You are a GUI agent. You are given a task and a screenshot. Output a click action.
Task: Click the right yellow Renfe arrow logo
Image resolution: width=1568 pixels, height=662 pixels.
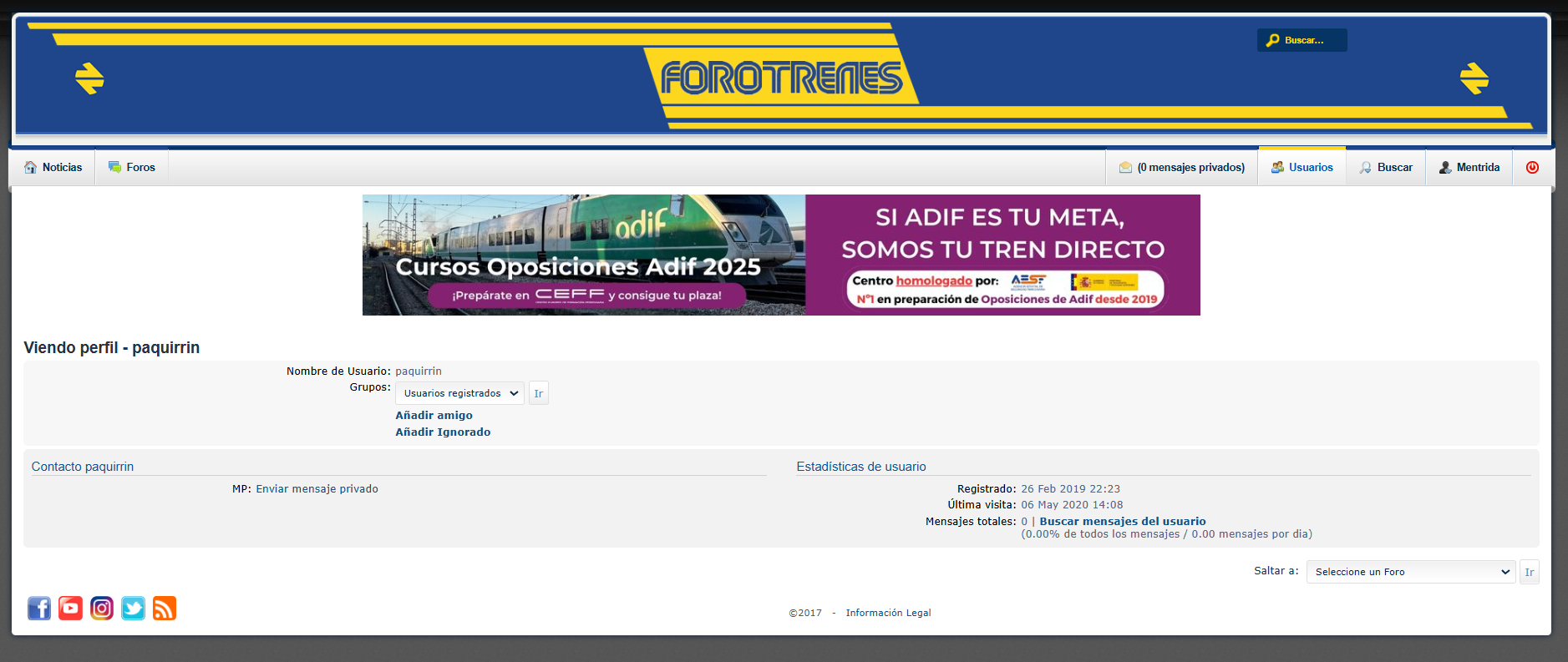pyautogui.click(x=1474, y=78)
